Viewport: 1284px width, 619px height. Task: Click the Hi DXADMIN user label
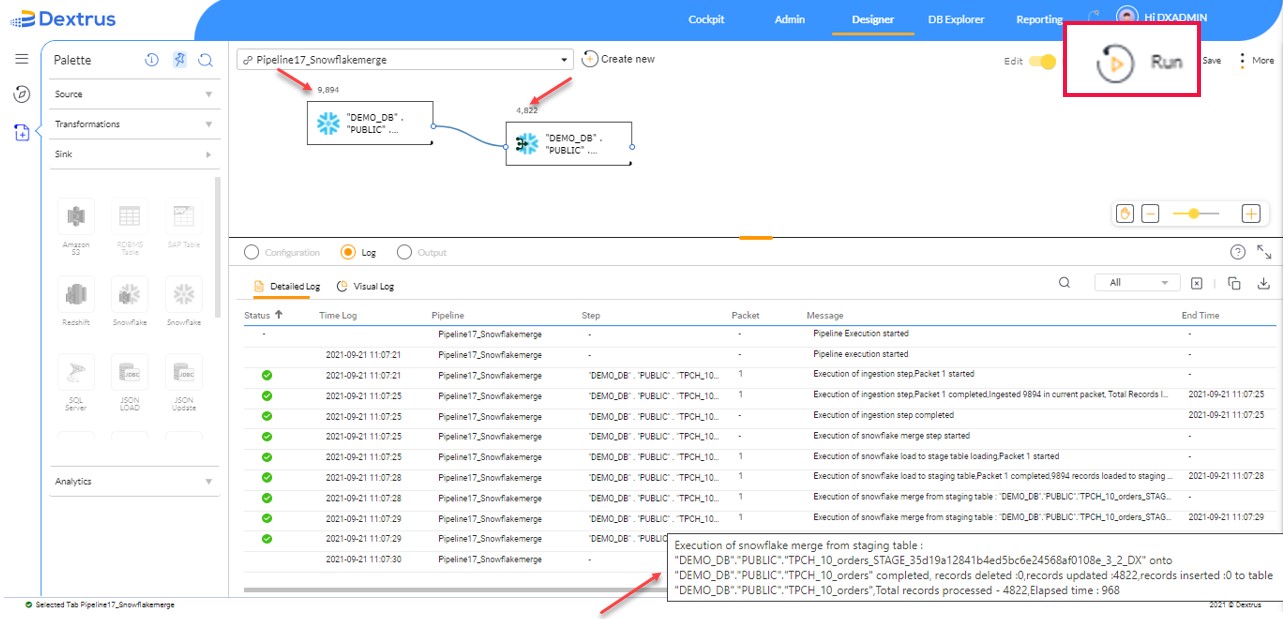pyautogui.click(x=1177, y=18)
